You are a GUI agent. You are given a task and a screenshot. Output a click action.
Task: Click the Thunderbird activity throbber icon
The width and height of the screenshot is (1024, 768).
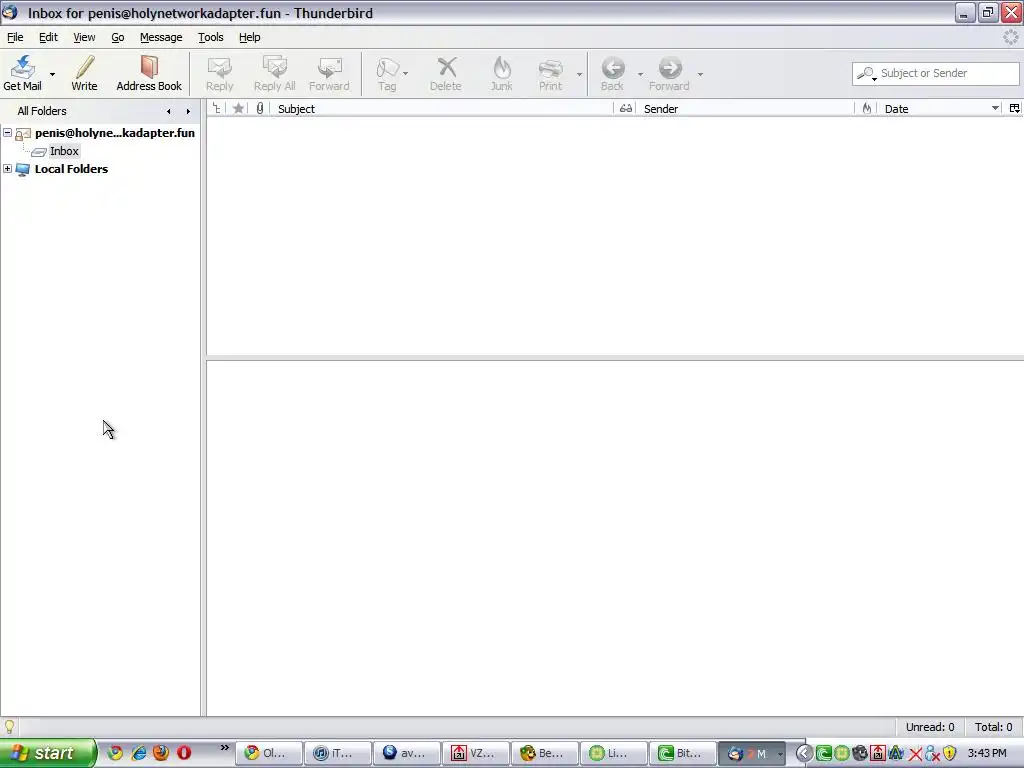pos(1010,37)
